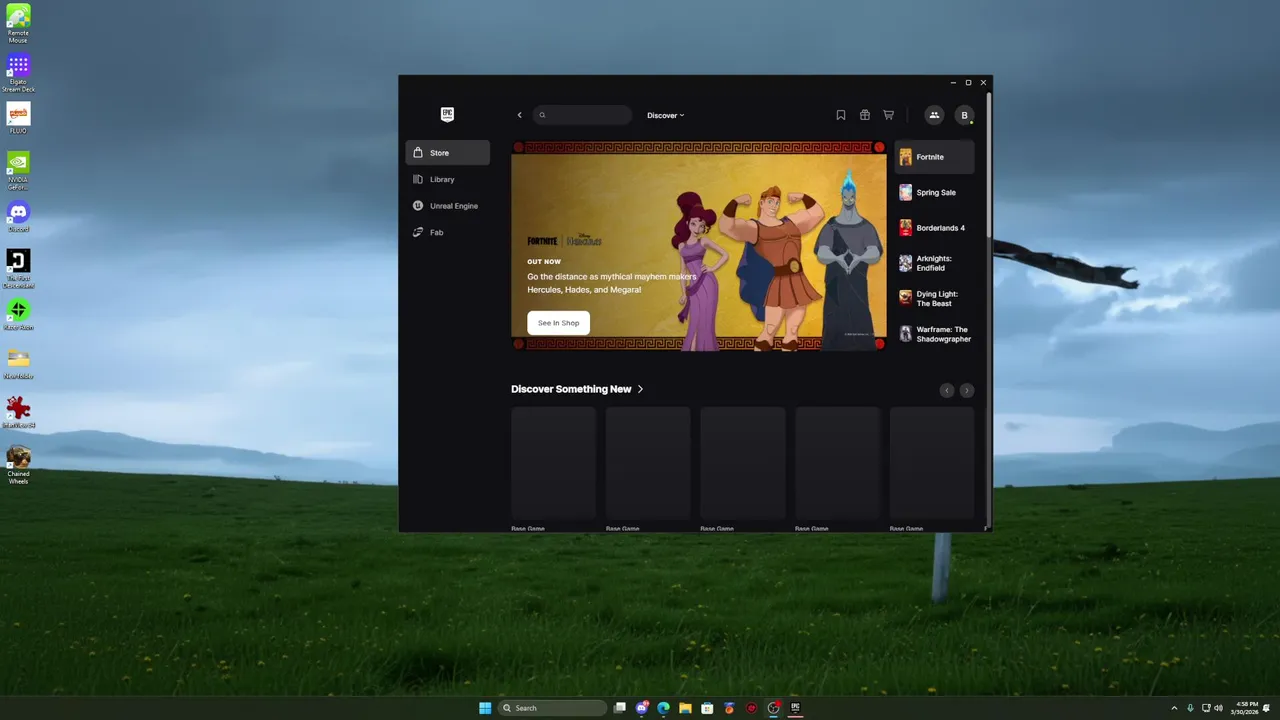Viewport: 1280px width, 720px height.
Task: Go back using the back arrow
Action: (x=519, y=115)
